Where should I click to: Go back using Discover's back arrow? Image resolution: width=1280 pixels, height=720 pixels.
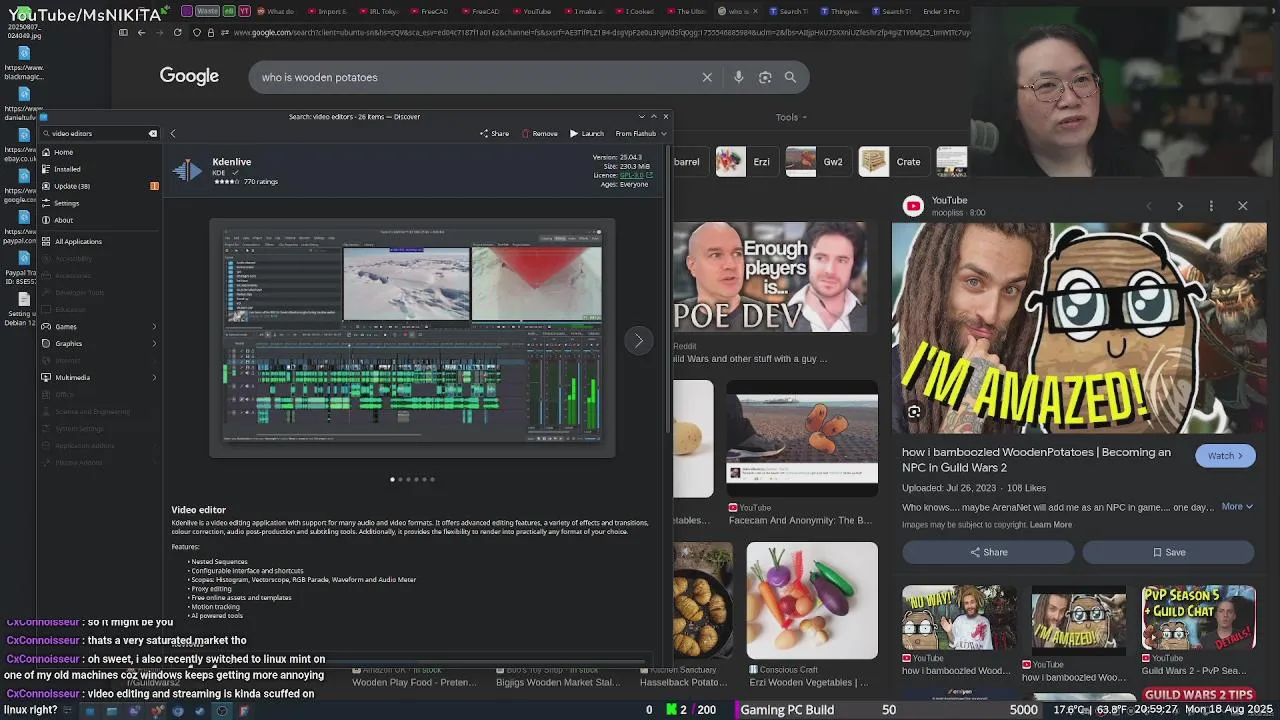(172, 133)
